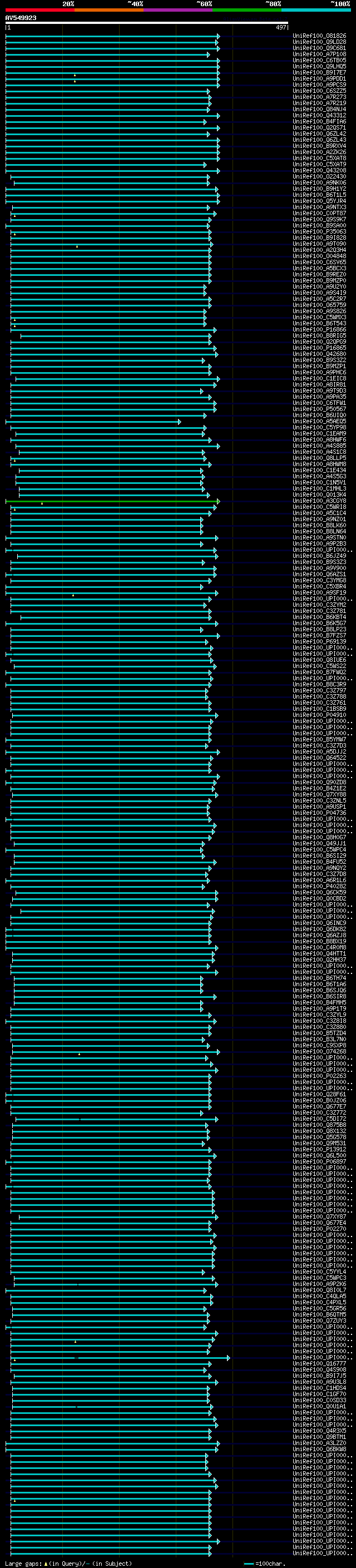The width and height of the screenshot is (356, 1568).
Task: Open hit UniRef100_Q9S9K7
Action: pyautogui.click(x=319, y=219)
